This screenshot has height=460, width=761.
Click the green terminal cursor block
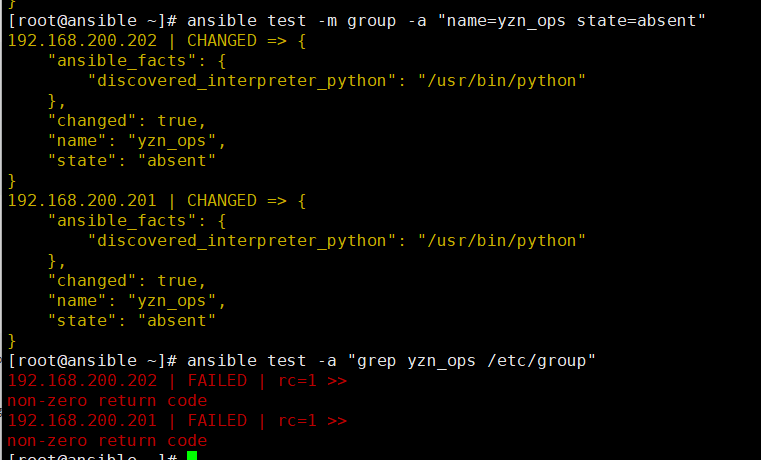point(192,456)
